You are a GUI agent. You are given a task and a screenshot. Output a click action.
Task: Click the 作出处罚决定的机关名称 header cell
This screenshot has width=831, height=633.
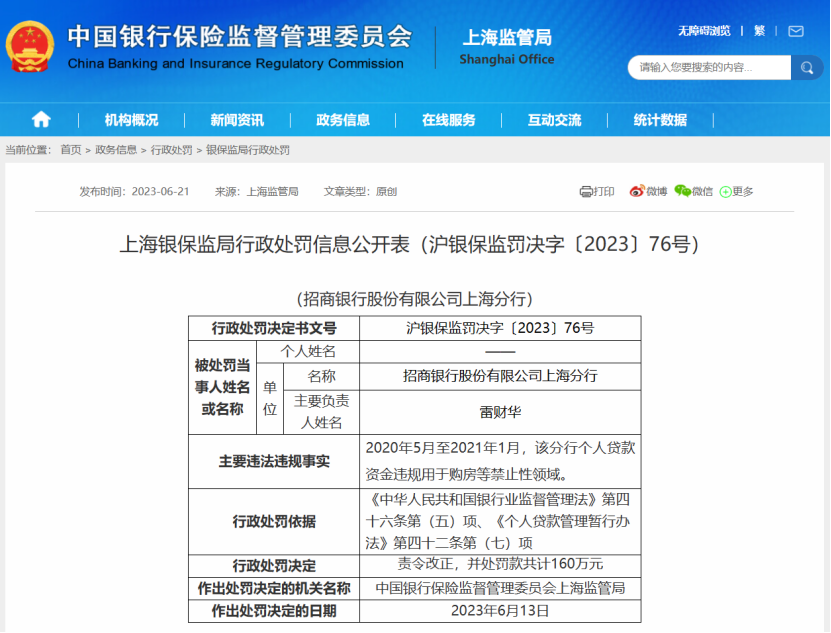(x=274, y=588)
